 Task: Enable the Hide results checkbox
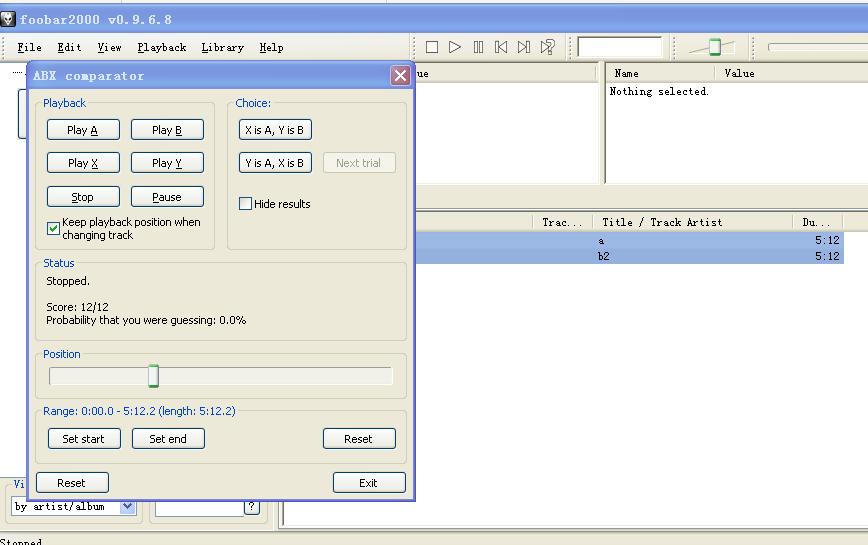[245, 204]
